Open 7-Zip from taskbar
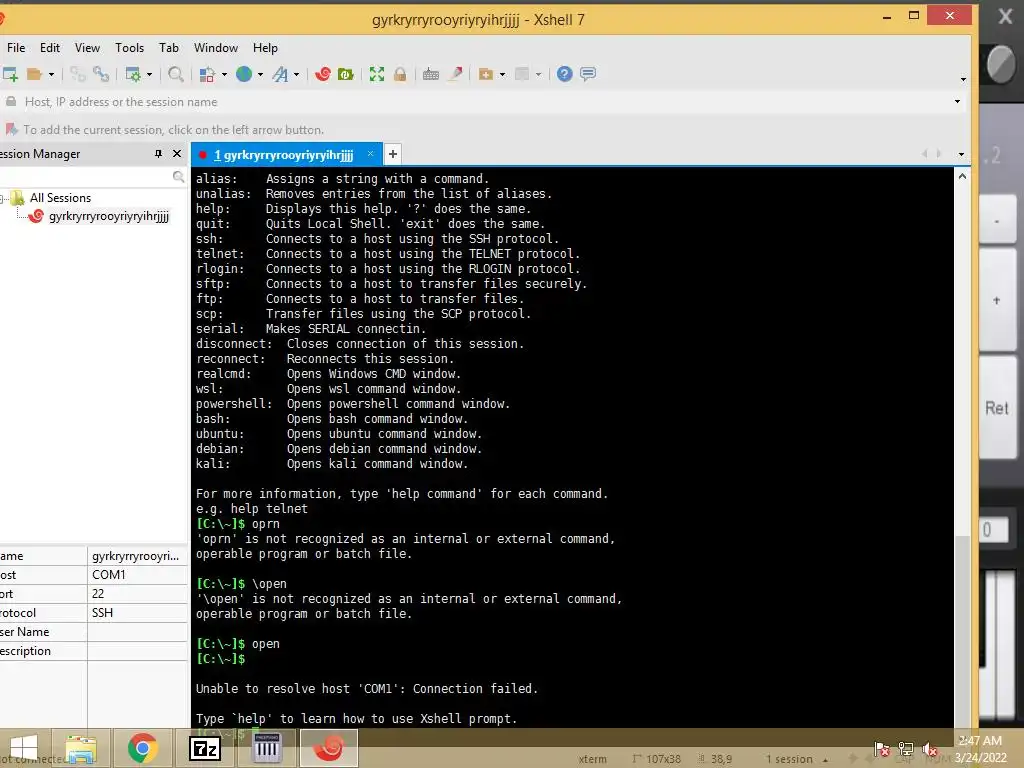This screenshot has height=768, width=1024. (x=204, y=748)
